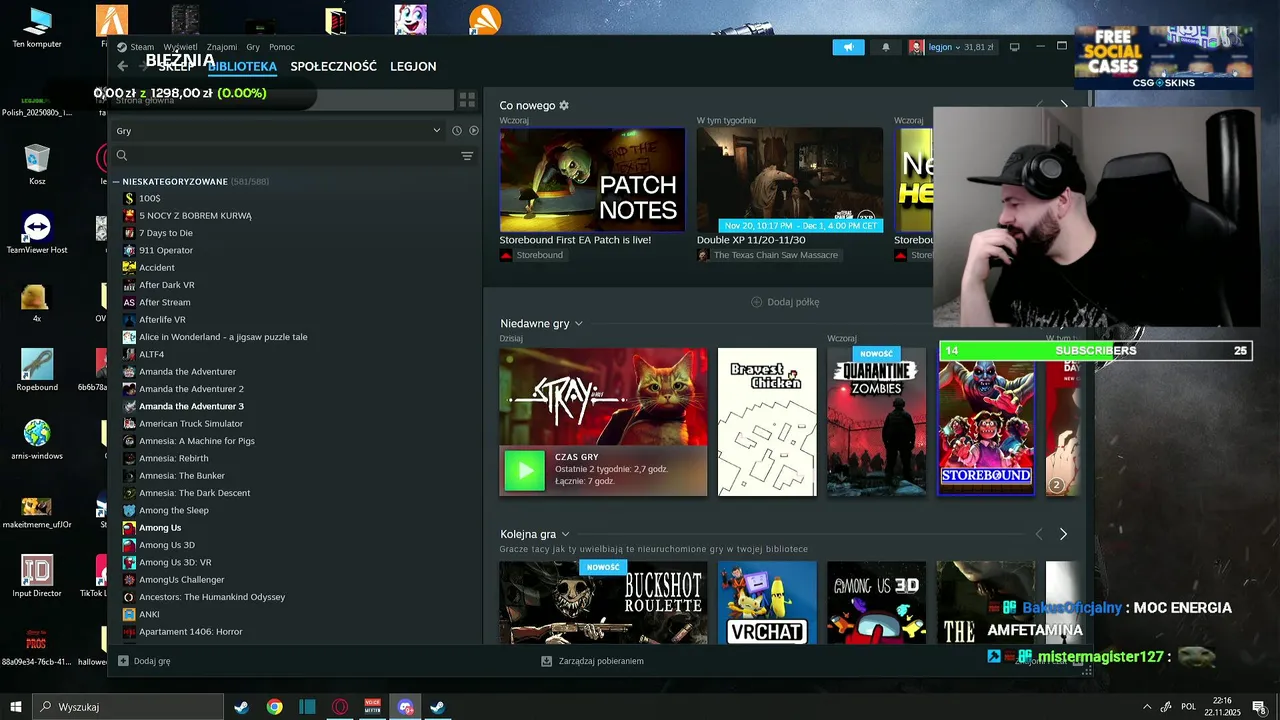This screenshot has height=720, width=1280.
Task: Switch to the SPOŁECZNOŚĆ tab
Action: click(x=333, y=66)
